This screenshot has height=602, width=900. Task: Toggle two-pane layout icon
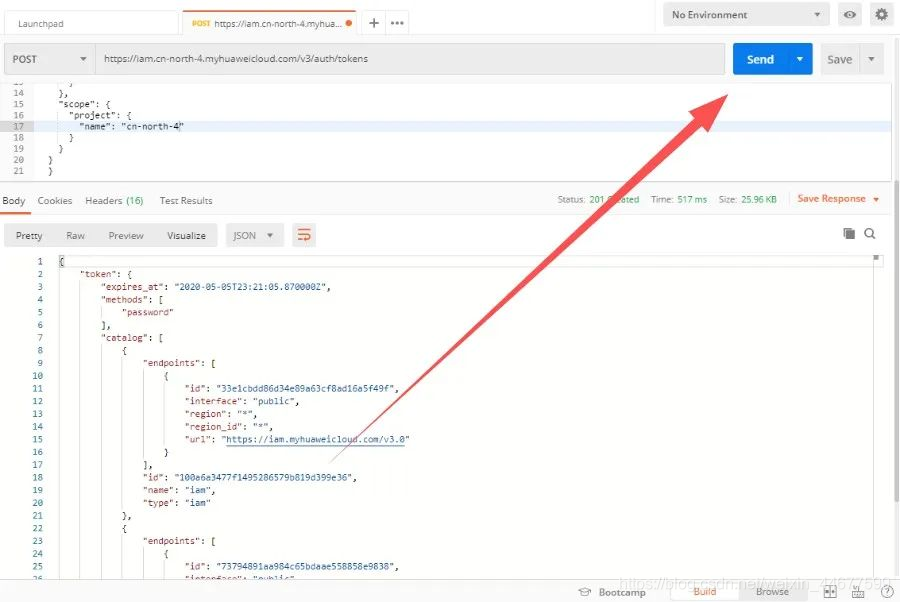(830, 592)
